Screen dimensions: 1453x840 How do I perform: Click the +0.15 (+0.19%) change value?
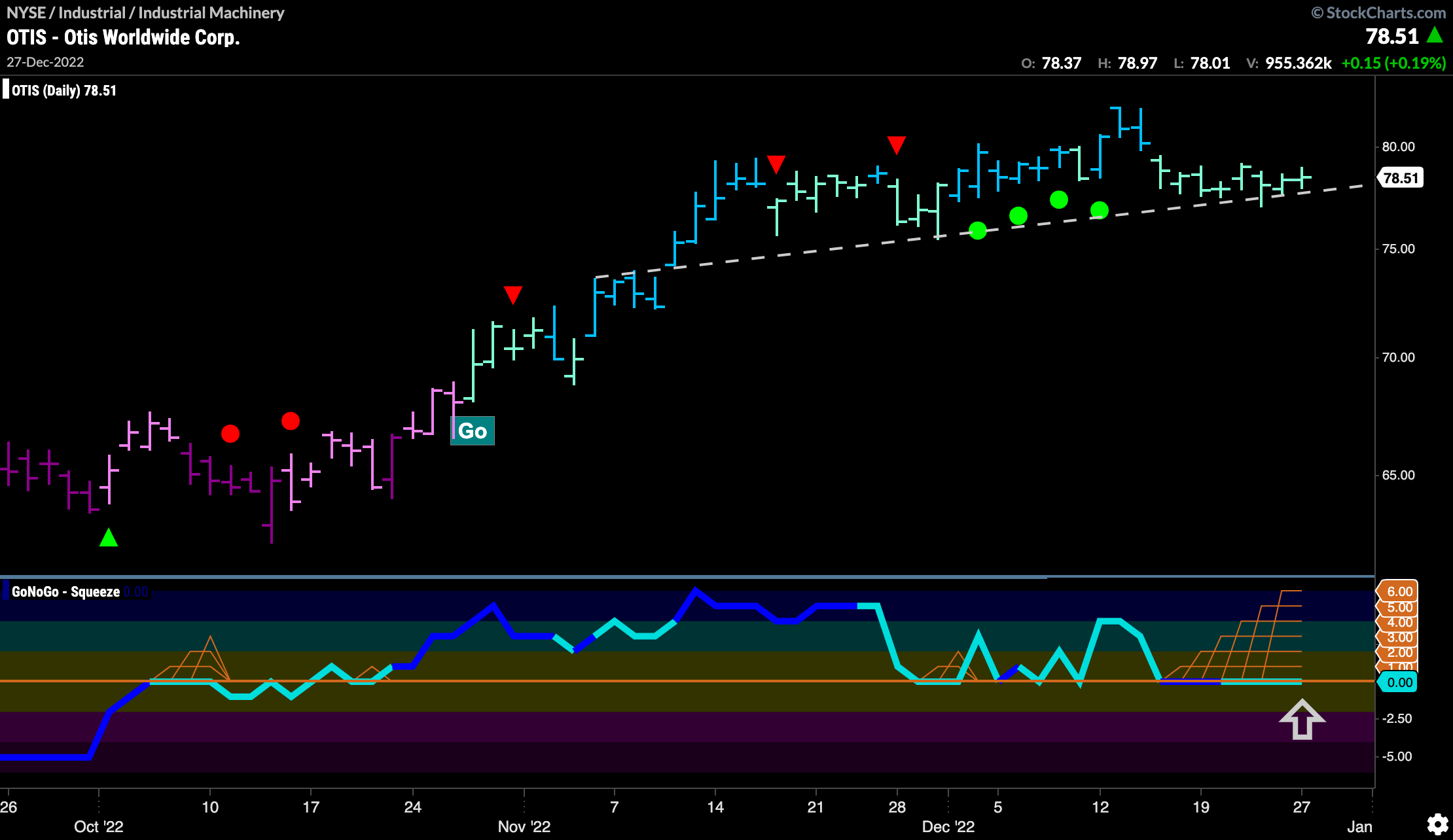[x=1393, y=63]
